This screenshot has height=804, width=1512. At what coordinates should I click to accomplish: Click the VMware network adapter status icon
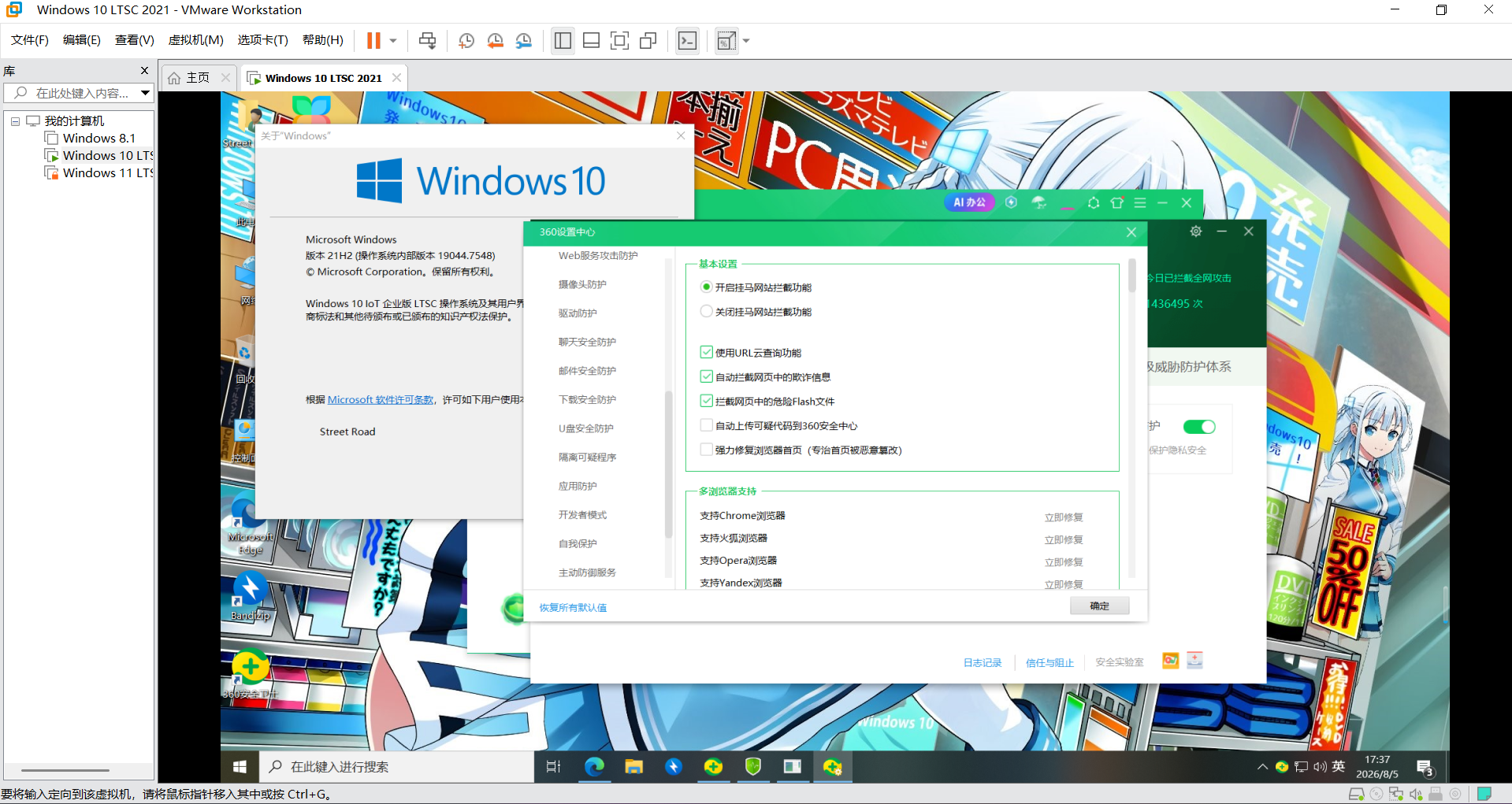point(1396,794)
